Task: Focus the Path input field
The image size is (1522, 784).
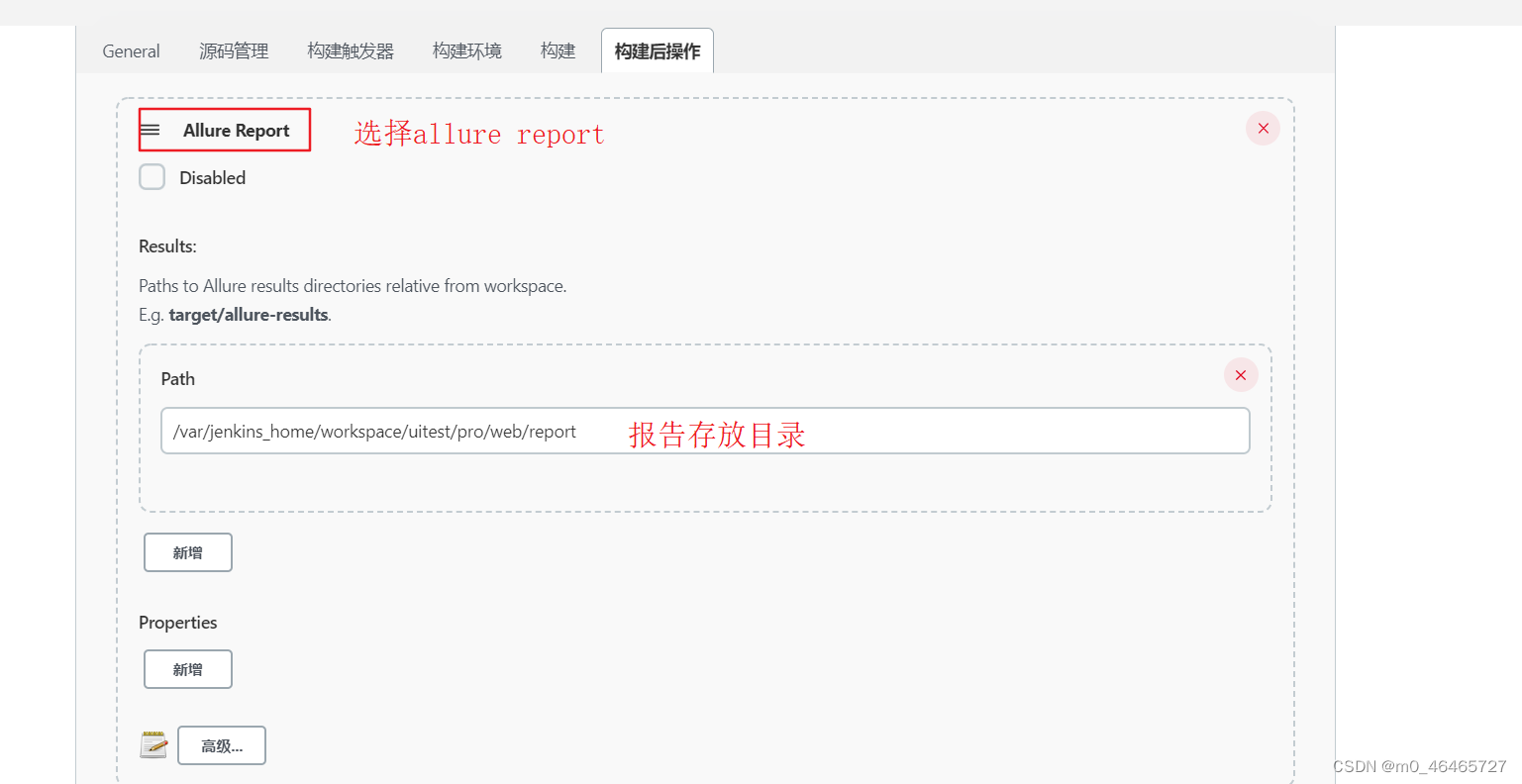Action: pyautogui.click(x=705, y=431)
